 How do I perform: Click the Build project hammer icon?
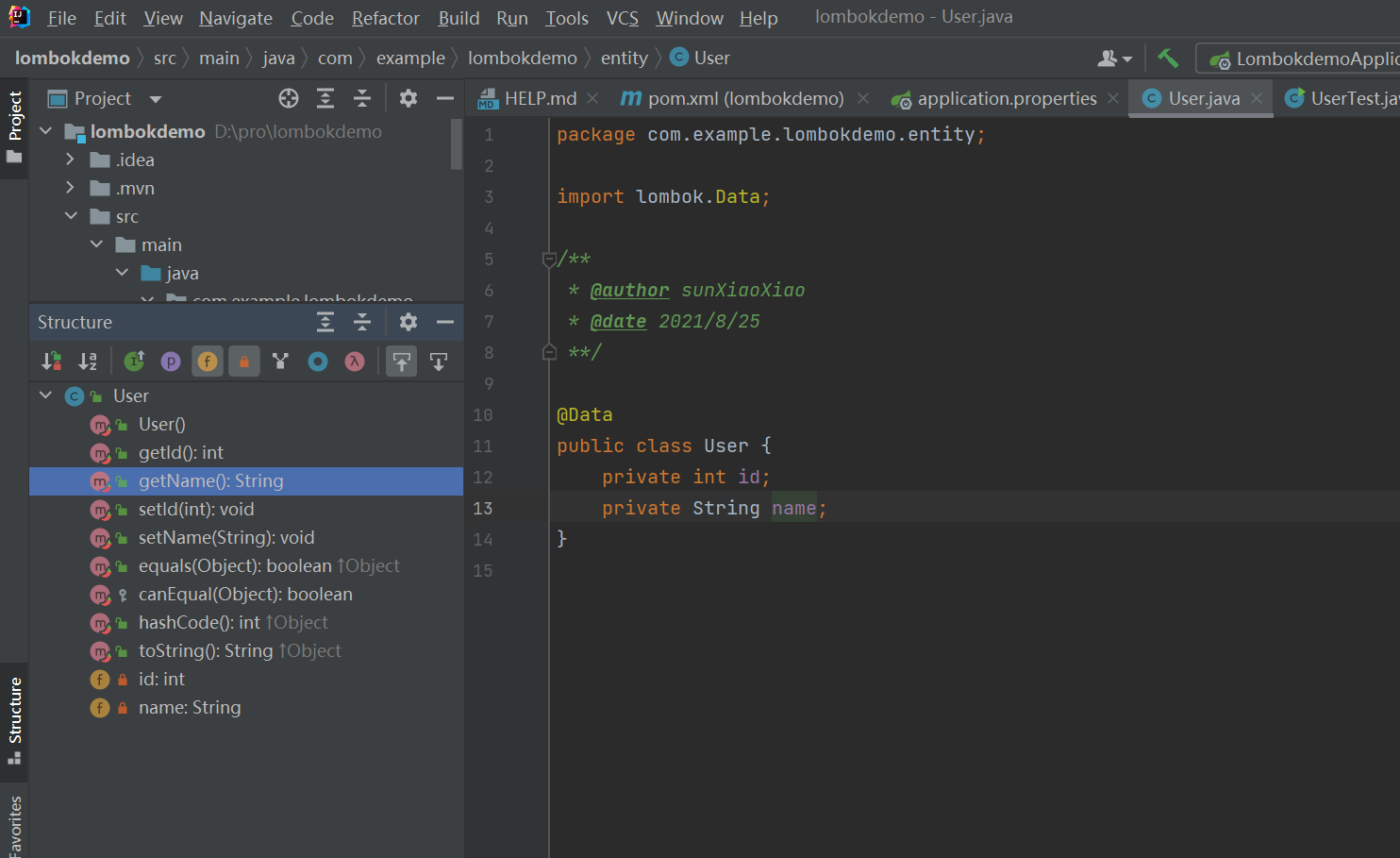tap(1168, 59)
